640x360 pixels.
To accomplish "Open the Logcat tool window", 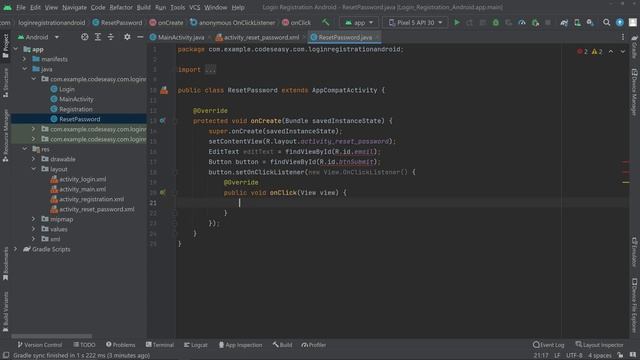I will click(196, 345).
